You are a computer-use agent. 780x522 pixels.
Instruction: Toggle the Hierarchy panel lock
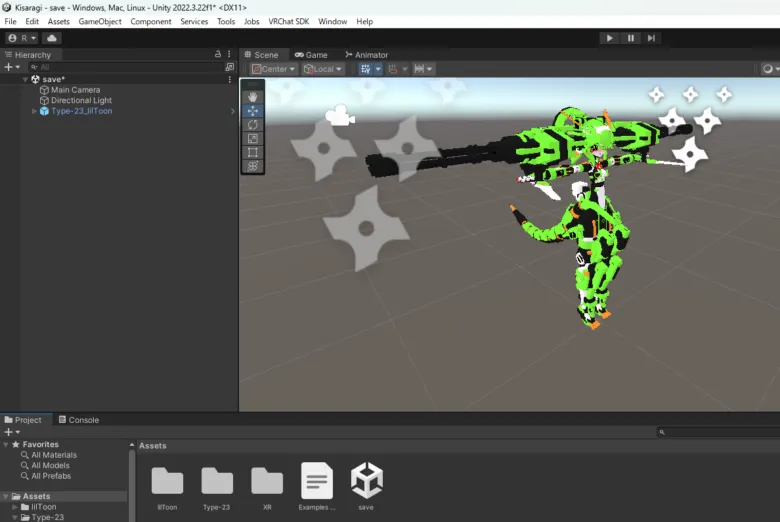(218, 55)
